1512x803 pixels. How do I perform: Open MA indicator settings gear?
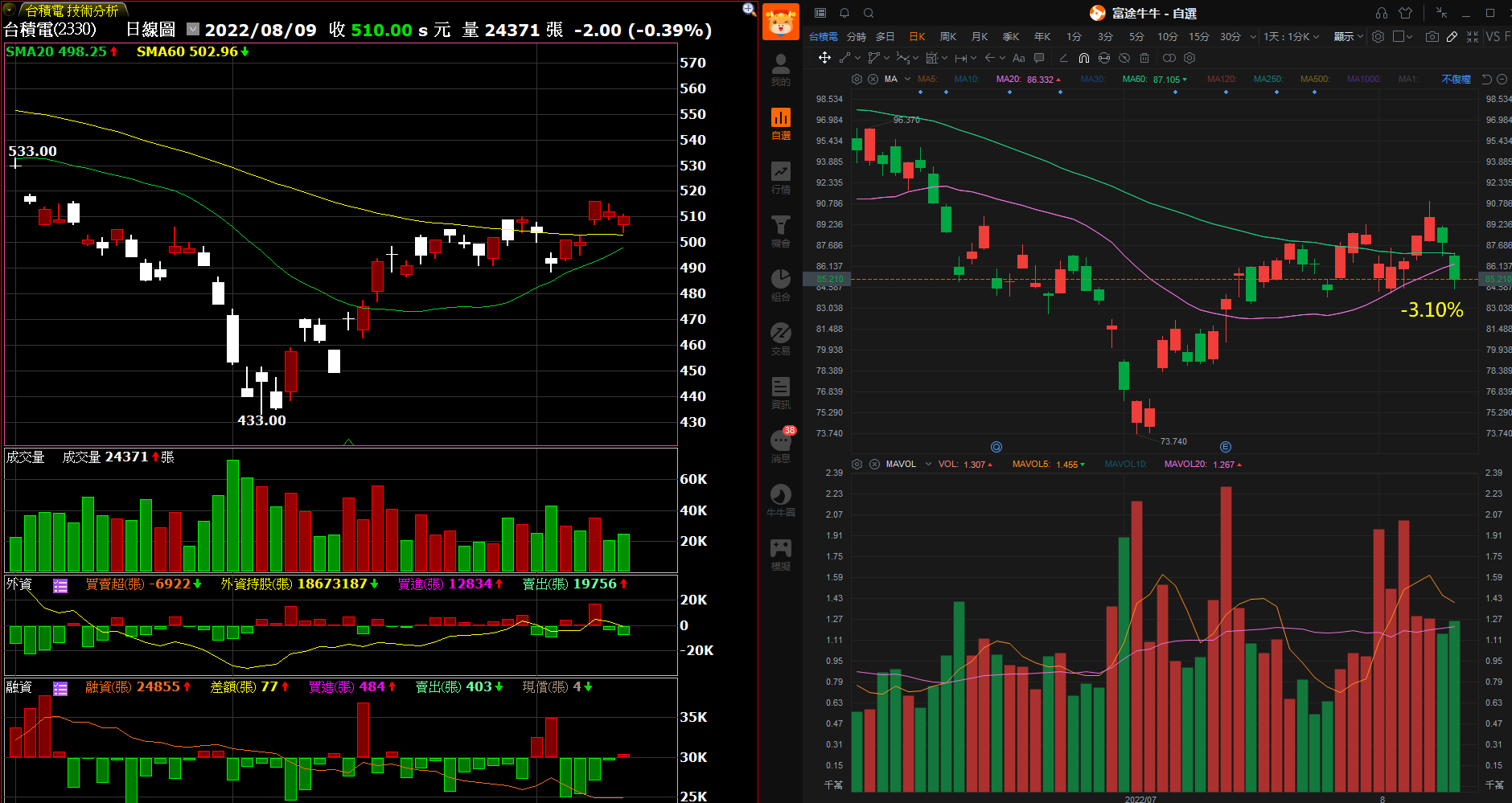tap(857, 79)
